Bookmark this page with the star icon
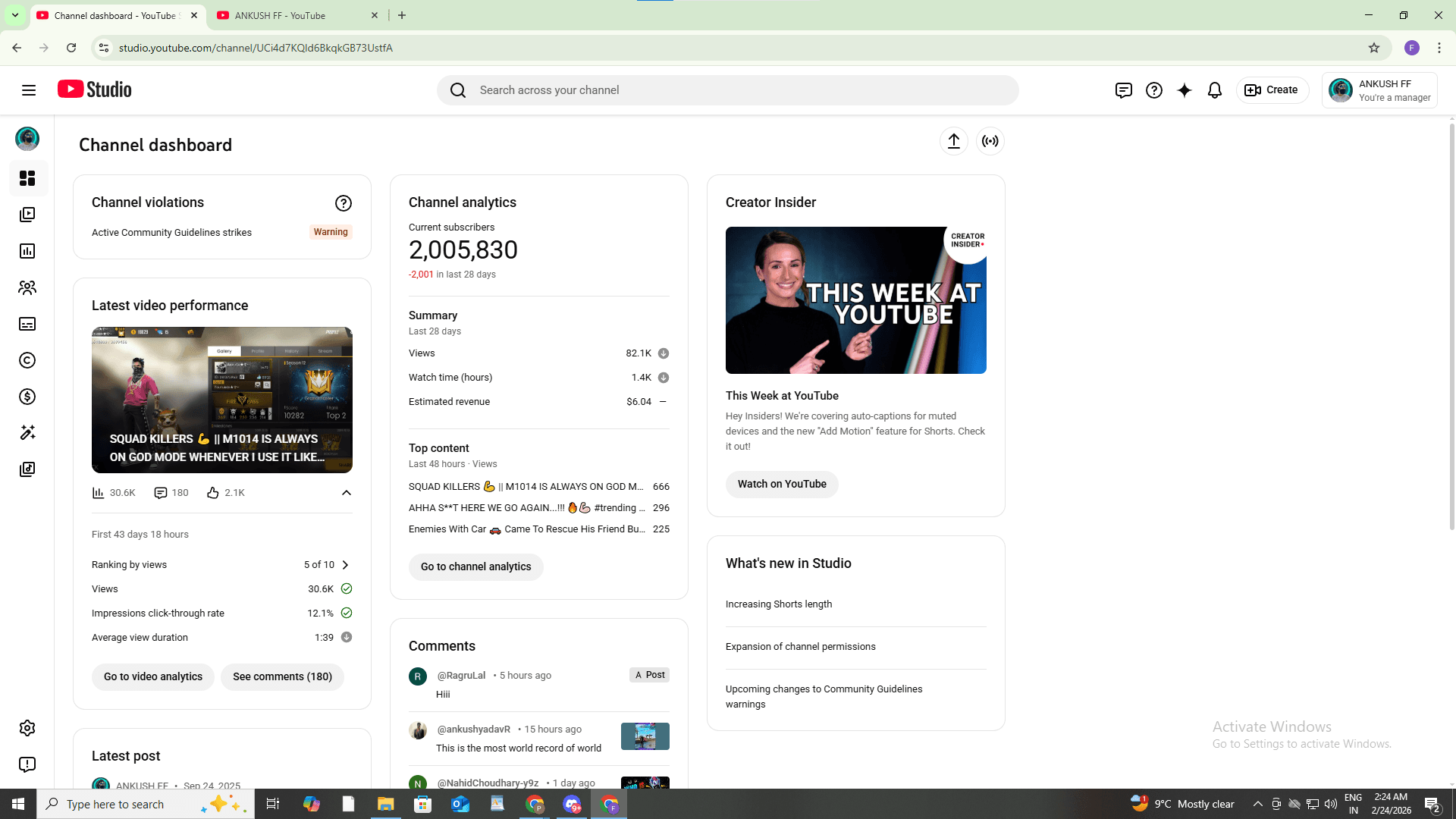1456x819 pixels. (1374, 48)
